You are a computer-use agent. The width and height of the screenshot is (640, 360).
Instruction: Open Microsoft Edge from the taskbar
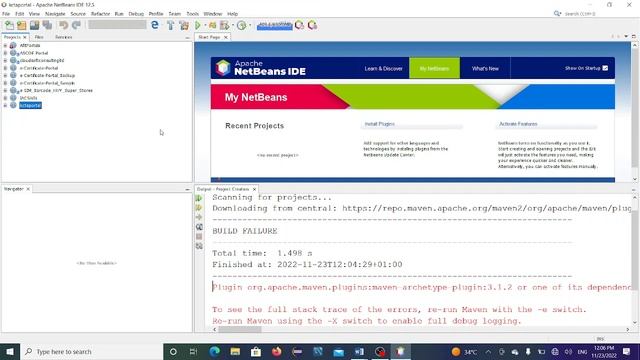215,351
